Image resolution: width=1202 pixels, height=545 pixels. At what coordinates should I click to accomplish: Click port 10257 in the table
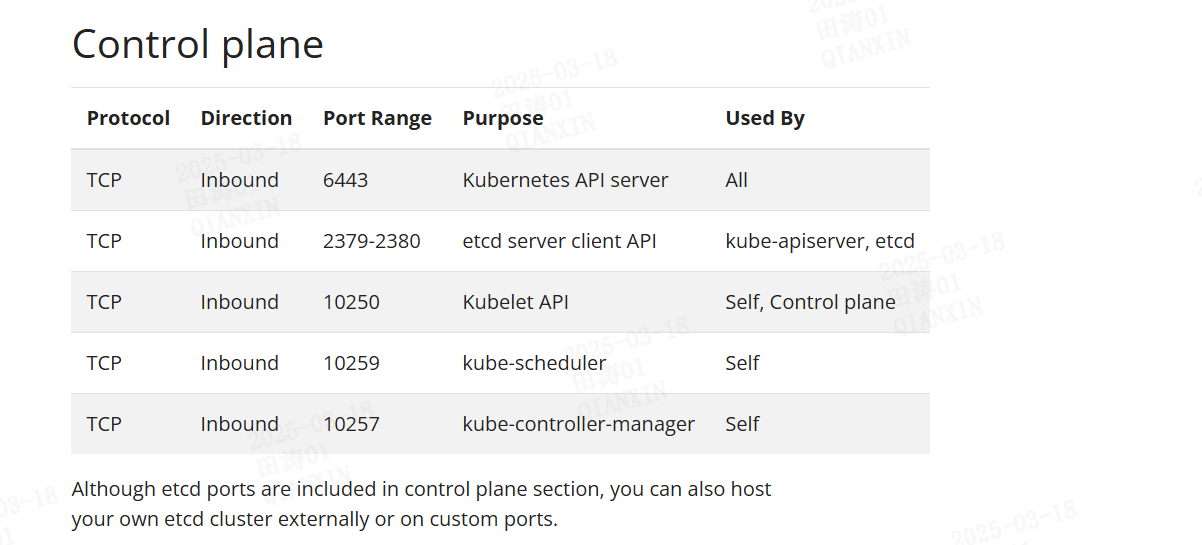coord(351,424)
